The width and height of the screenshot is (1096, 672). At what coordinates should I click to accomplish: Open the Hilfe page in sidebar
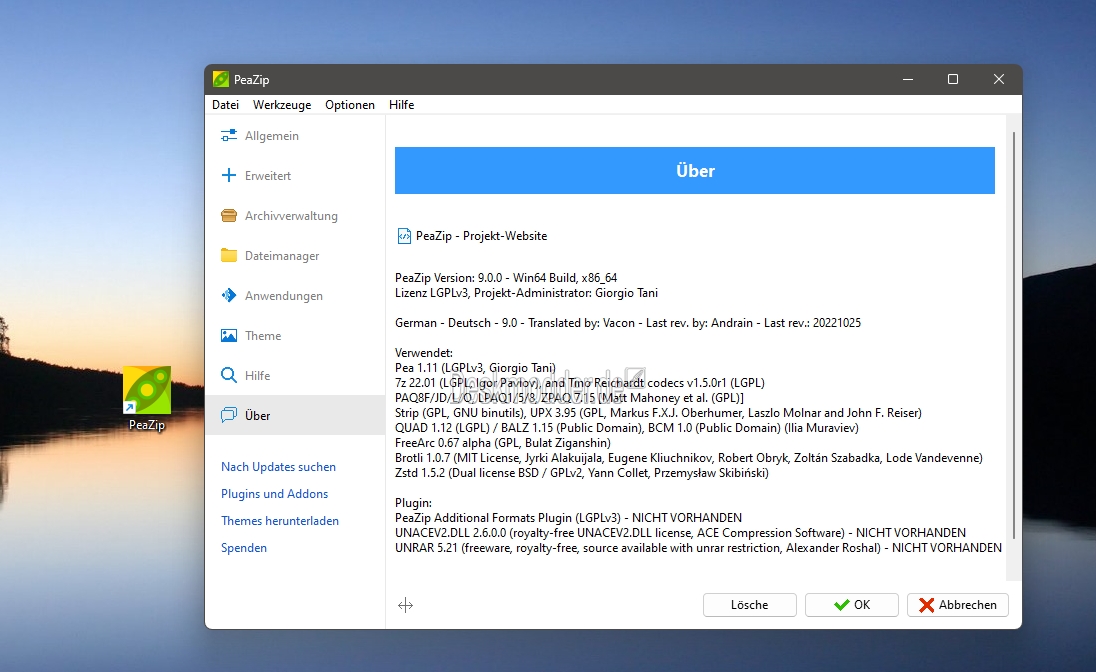[295, 376]
